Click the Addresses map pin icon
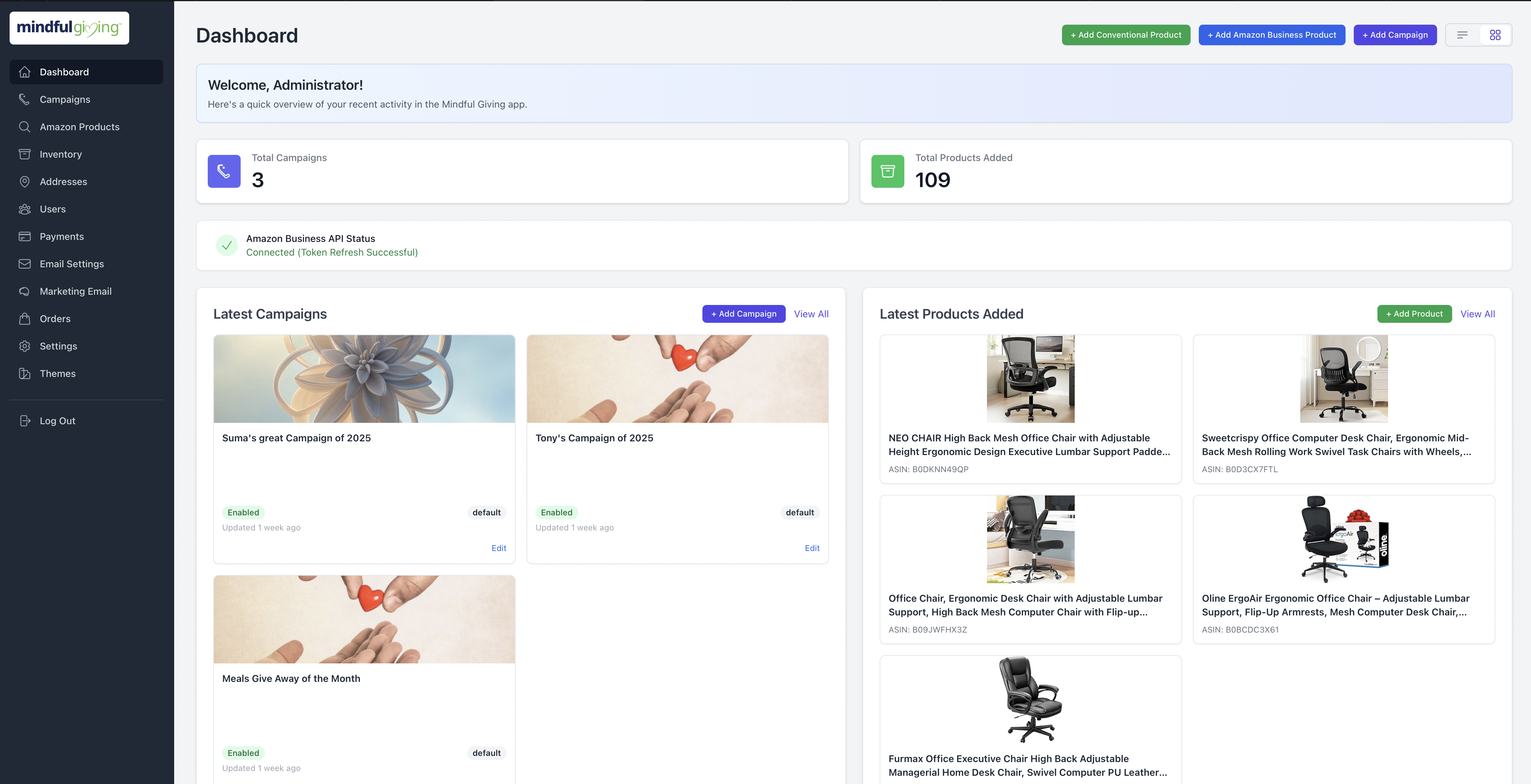This screenshot has width=1531, height=784. pyautogui.click(x=24, y=182)
